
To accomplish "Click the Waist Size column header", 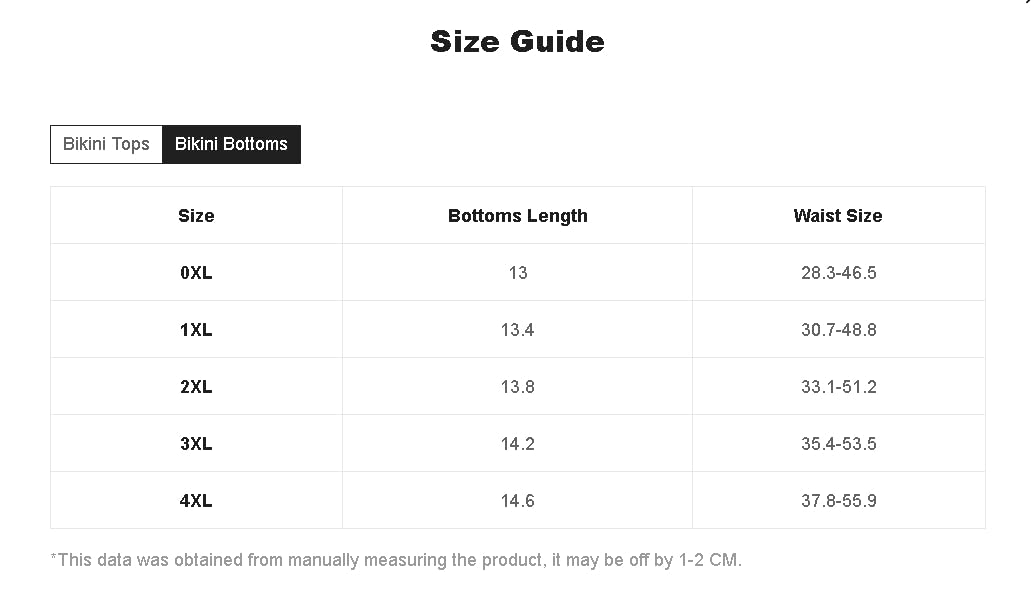I will point(838,216).
